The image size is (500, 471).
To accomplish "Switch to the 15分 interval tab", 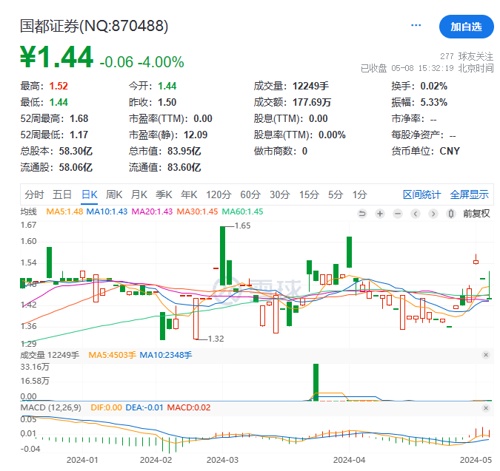I will 309,195.
